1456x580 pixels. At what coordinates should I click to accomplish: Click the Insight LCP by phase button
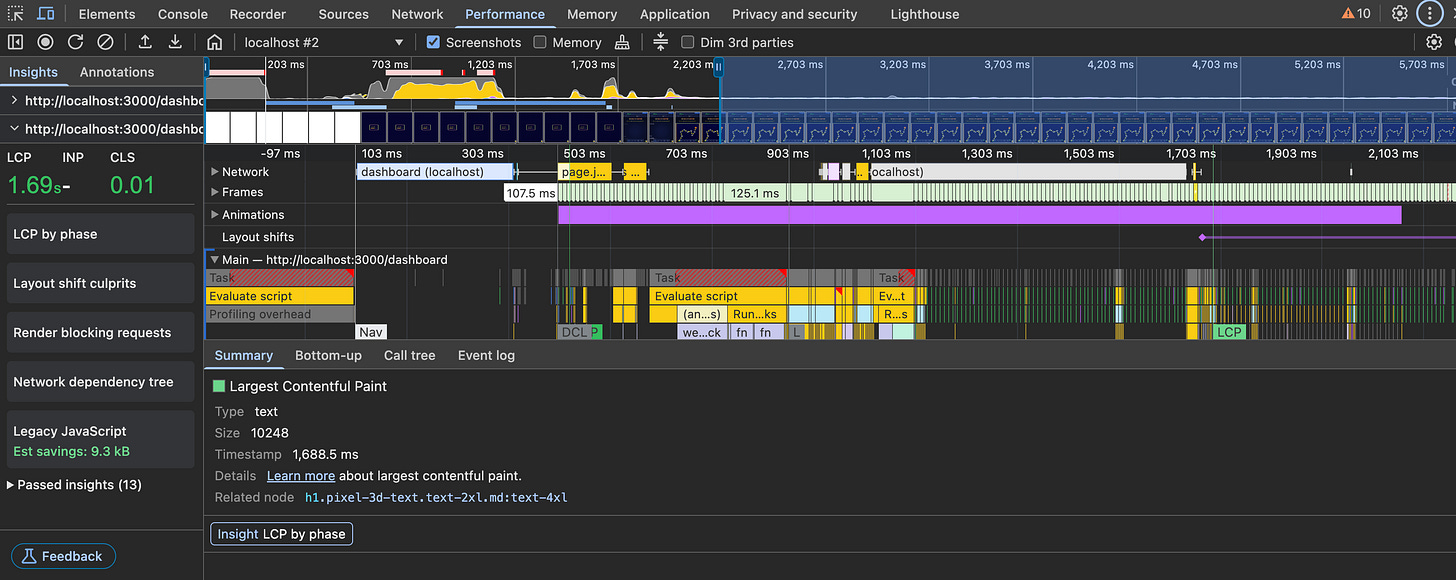pyautogui.click(x=281, y=534)
